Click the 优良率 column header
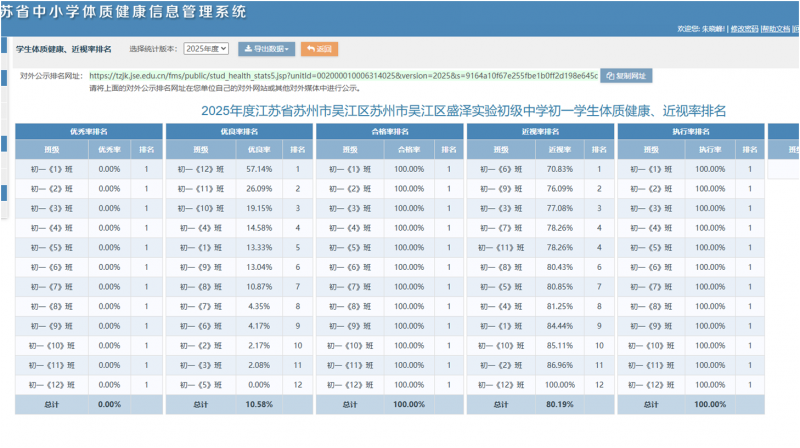 258,150
